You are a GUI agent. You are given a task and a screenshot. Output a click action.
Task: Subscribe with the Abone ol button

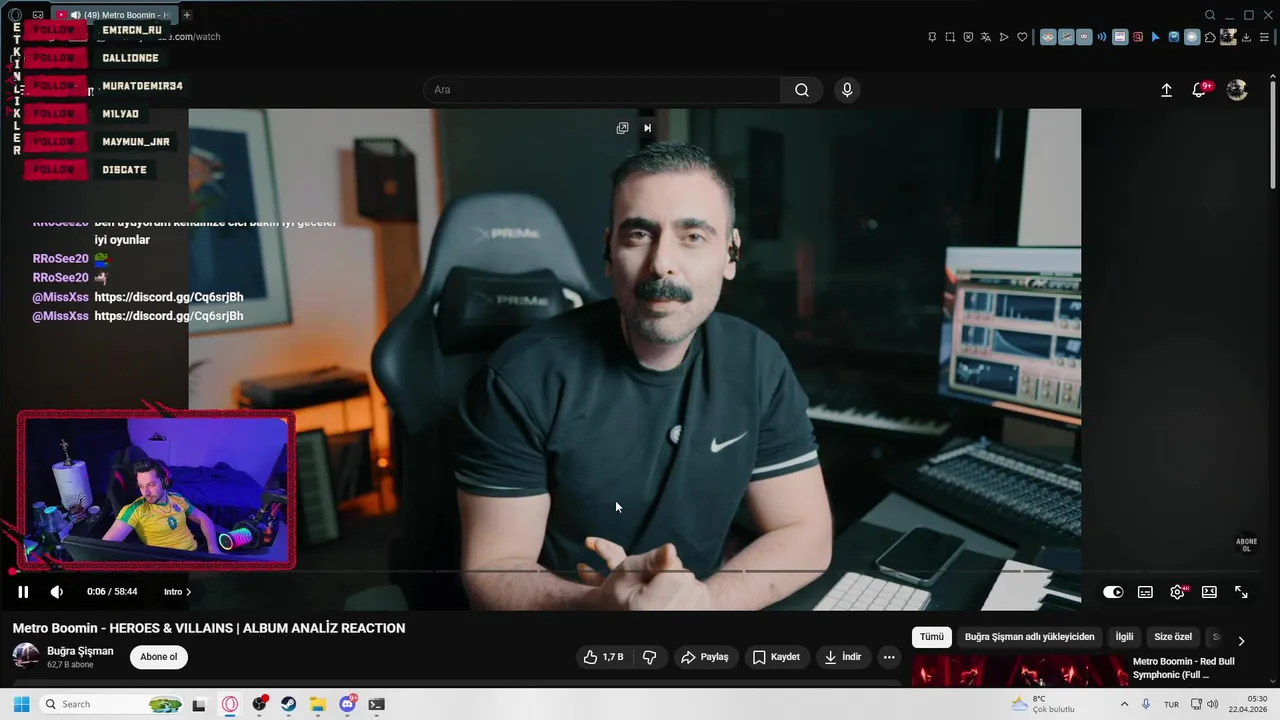[x=159, y=657]
